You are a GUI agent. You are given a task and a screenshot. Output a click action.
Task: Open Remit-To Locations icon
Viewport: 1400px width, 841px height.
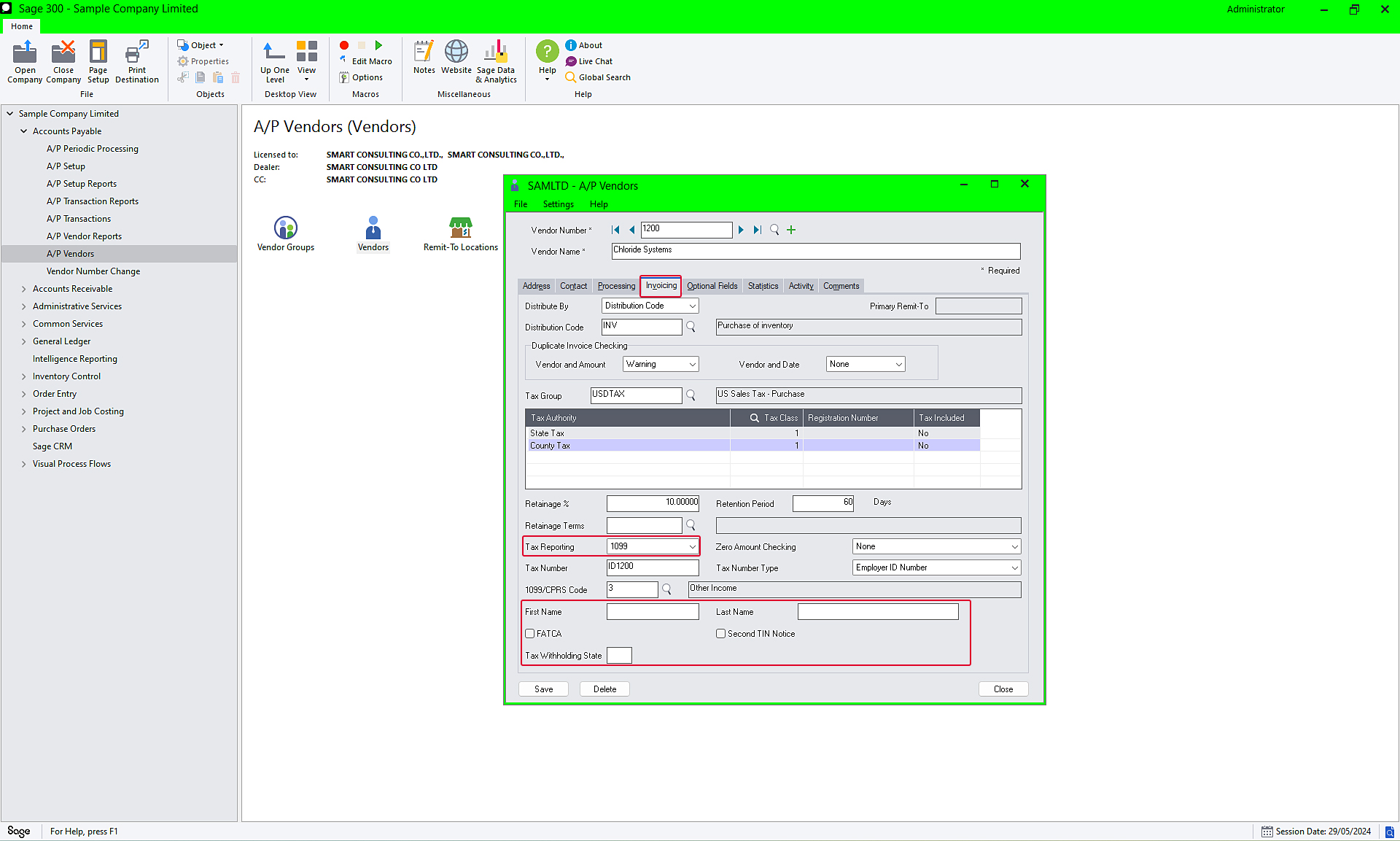click(x=461, y=234)
